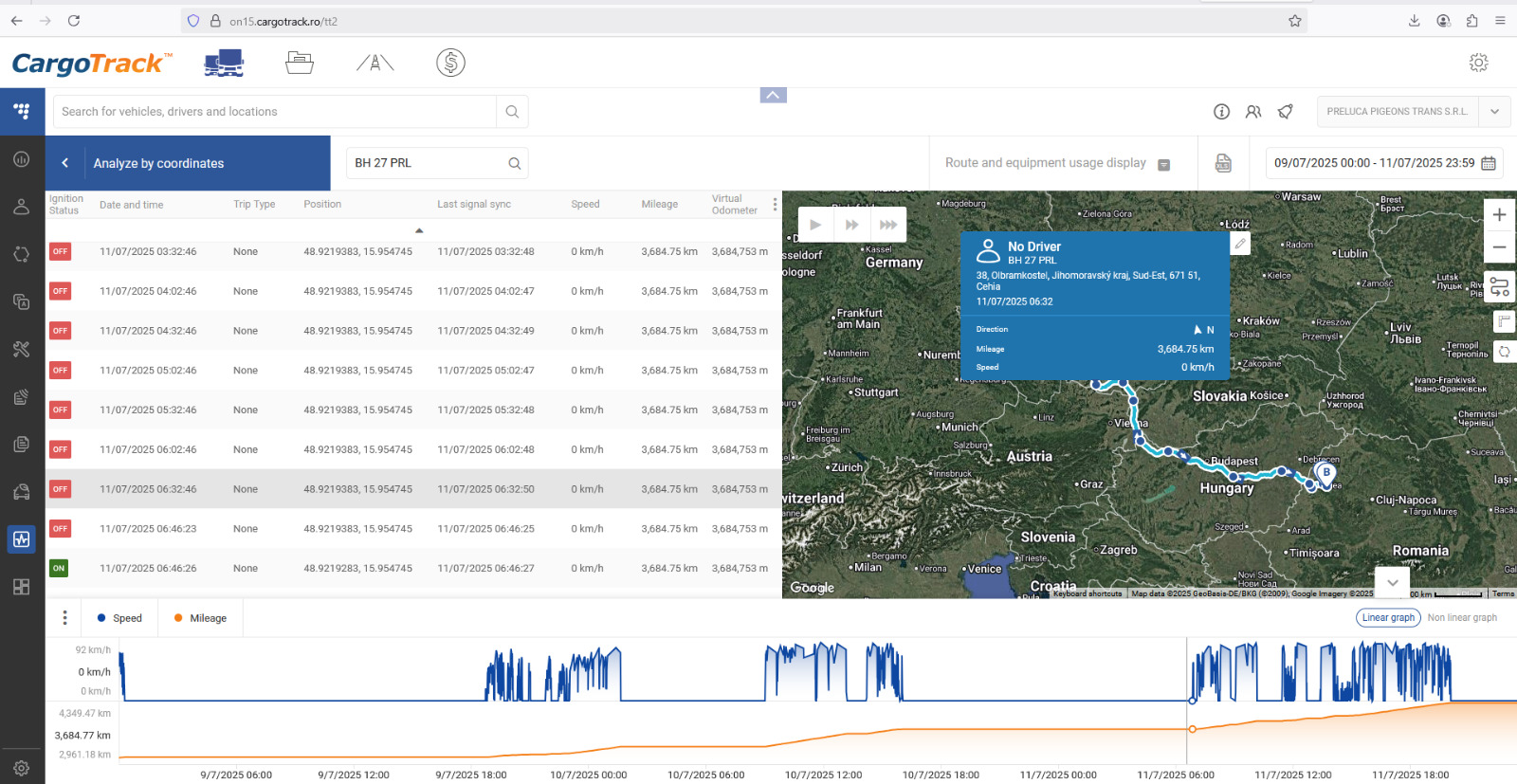Open the fleet trucks icon in header
The image size is (1517, 784).
click(x=224, y=63)
